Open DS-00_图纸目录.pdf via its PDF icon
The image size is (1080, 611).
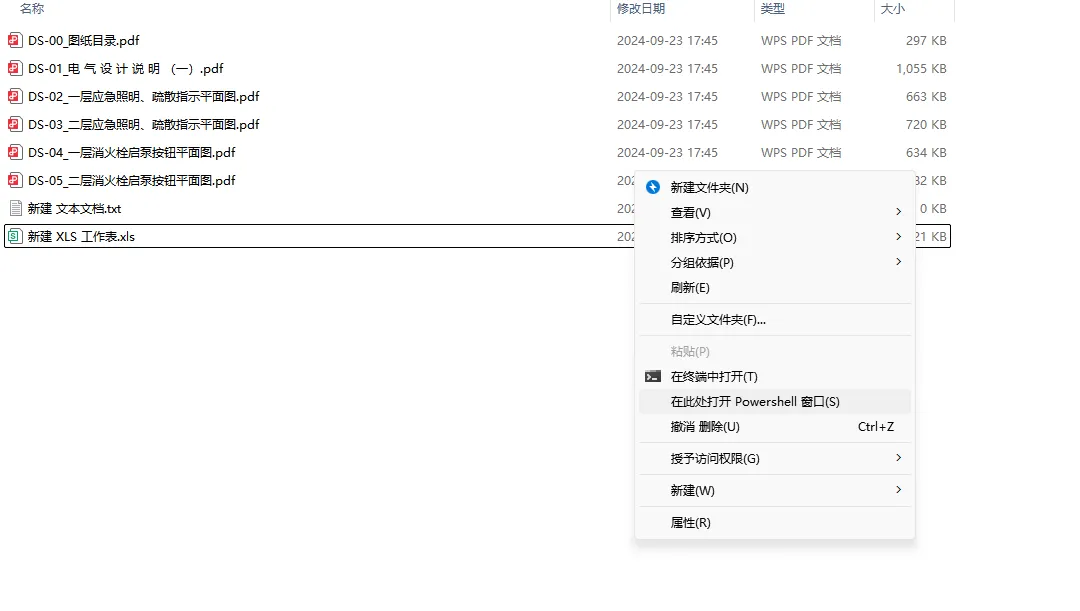click(x=14, y=41)
